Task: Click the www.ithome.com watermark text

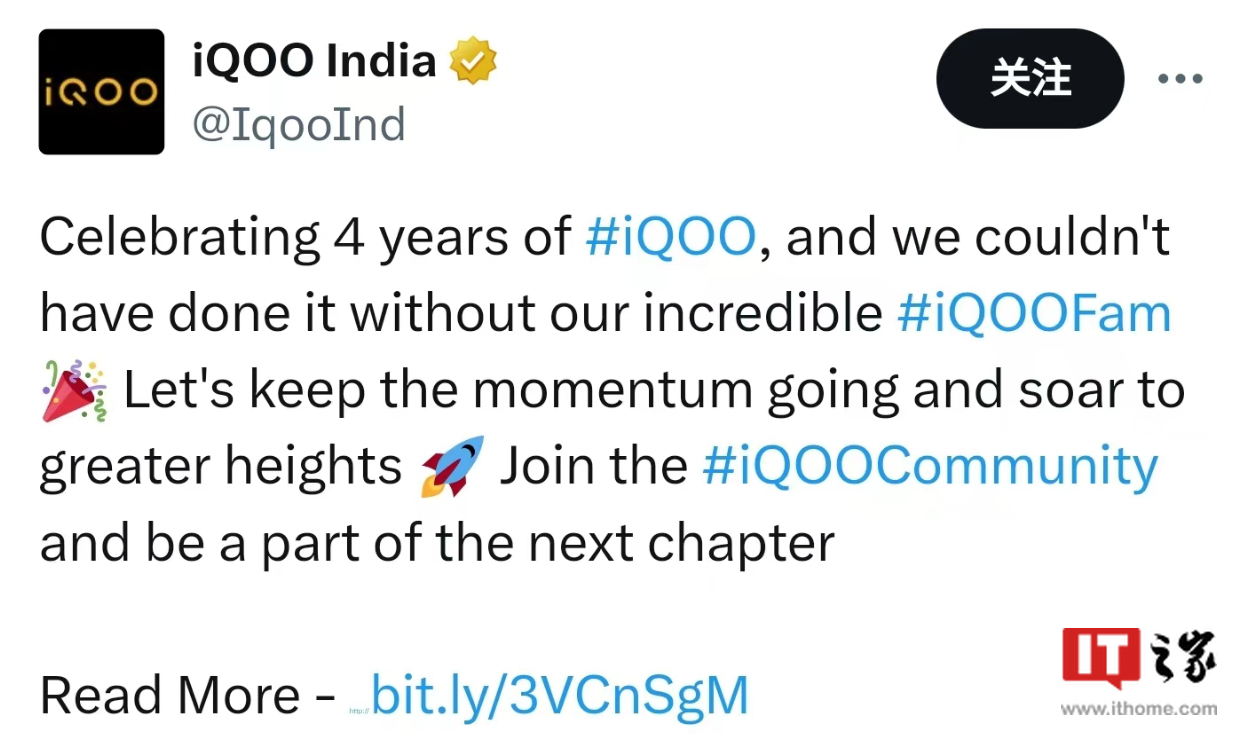Action: 1139,709
